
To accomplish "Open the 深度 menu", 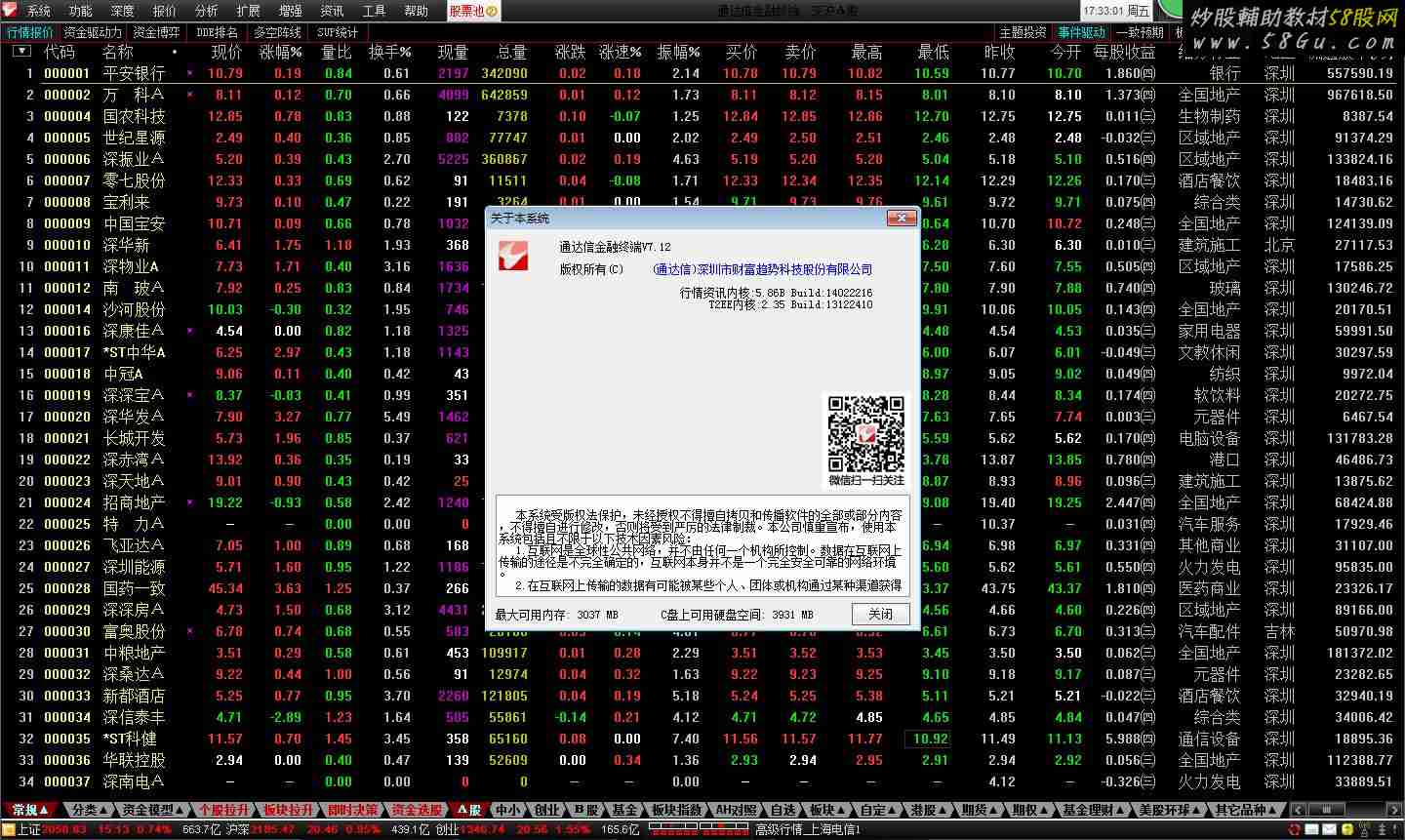I will click(123, 11).
